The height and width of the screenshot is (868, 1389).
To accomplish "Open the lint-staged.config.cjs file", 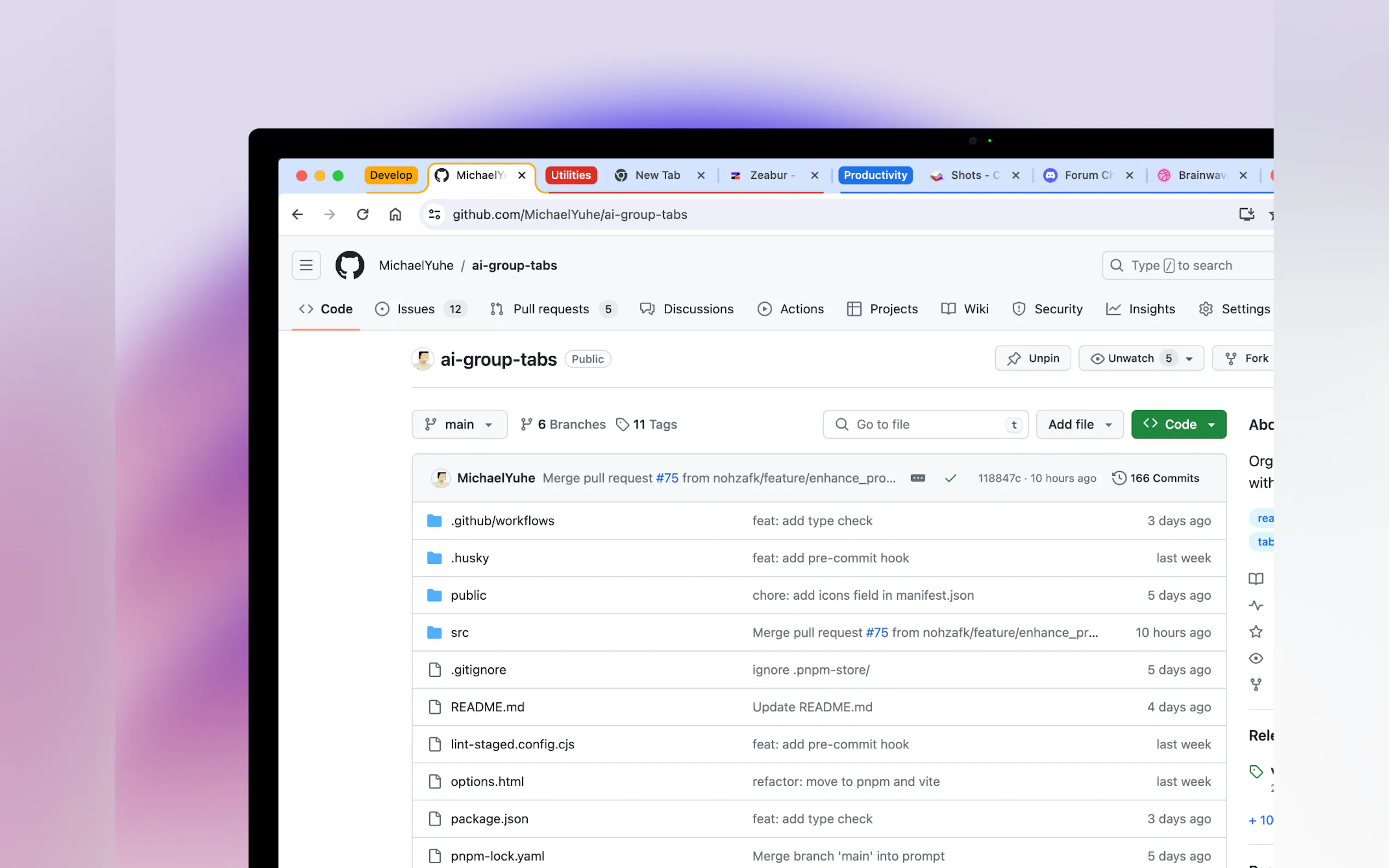I will click(x=512, y=744).
